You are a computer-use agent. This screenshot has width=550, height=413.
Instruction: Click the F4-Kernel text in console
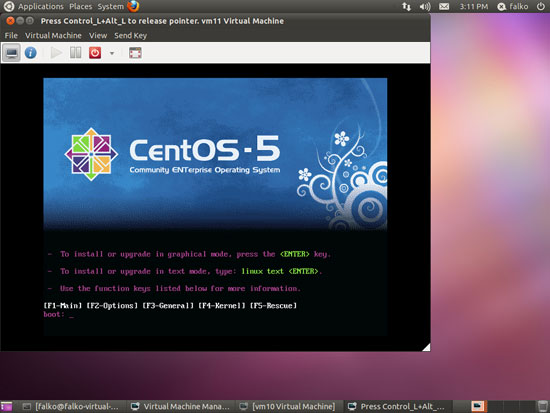222,306
